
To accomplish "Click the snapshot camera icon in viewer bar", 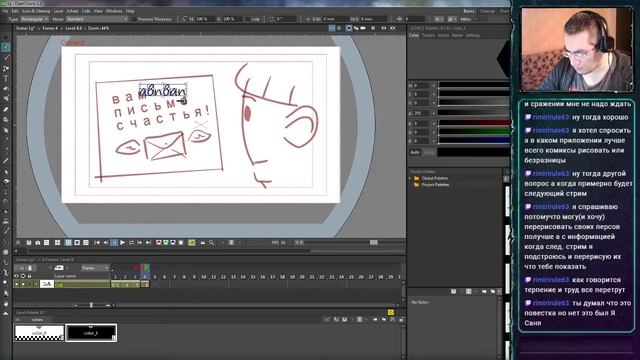I will tap(38, 242).
